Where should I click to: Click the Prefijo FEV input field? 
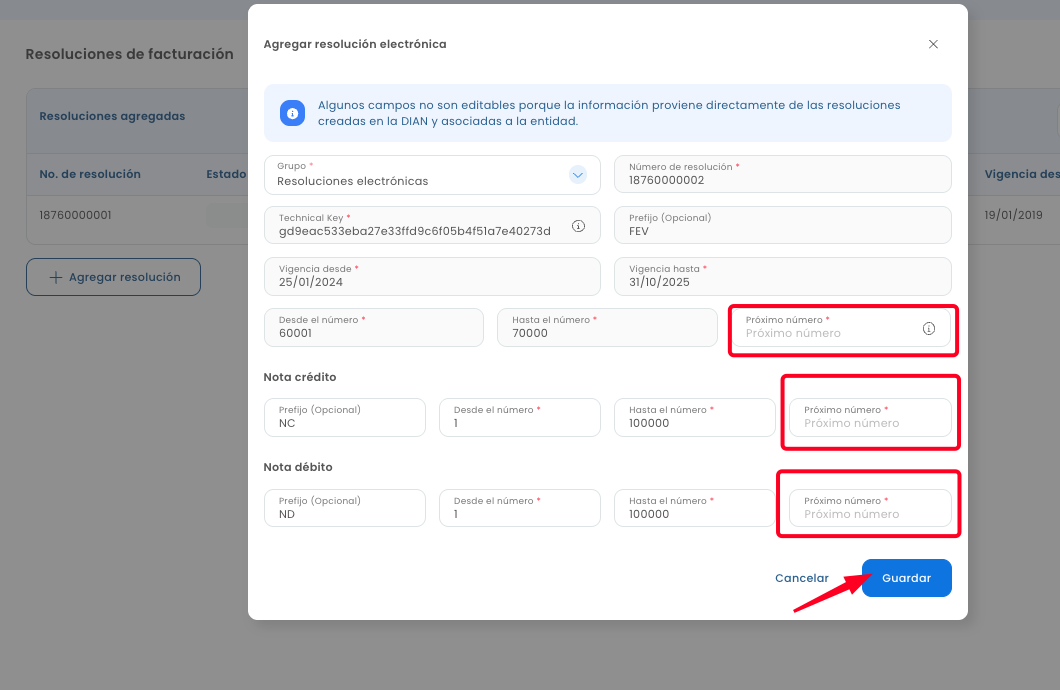click(x=782, y=226)
